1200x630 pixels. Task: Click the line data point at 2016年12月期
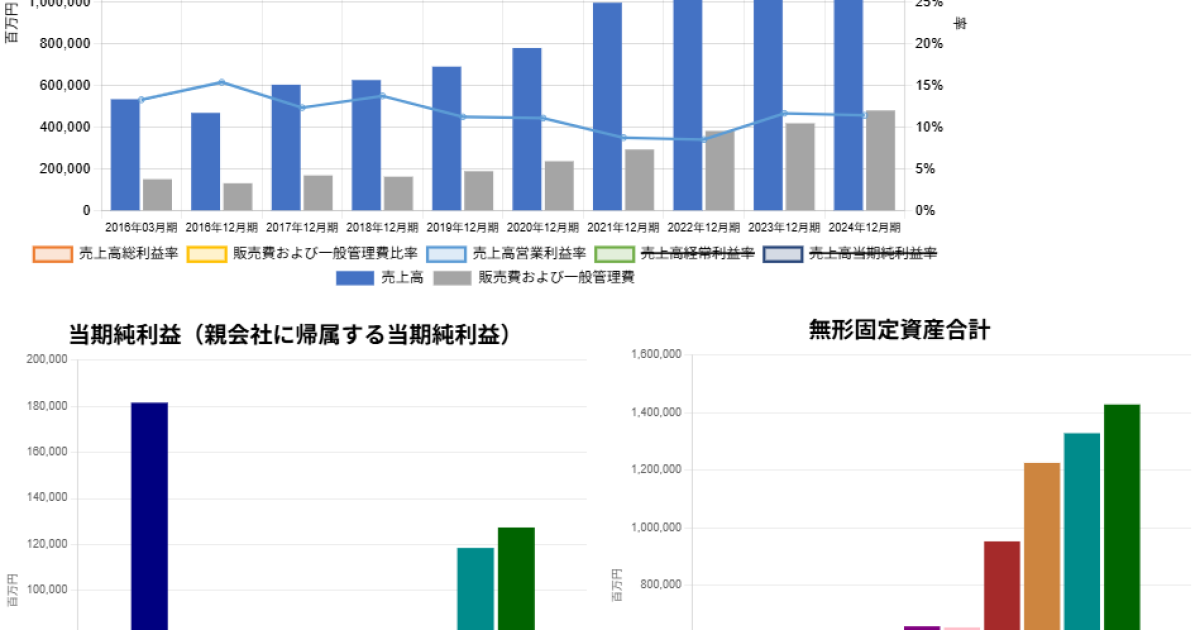pos(222,82)
